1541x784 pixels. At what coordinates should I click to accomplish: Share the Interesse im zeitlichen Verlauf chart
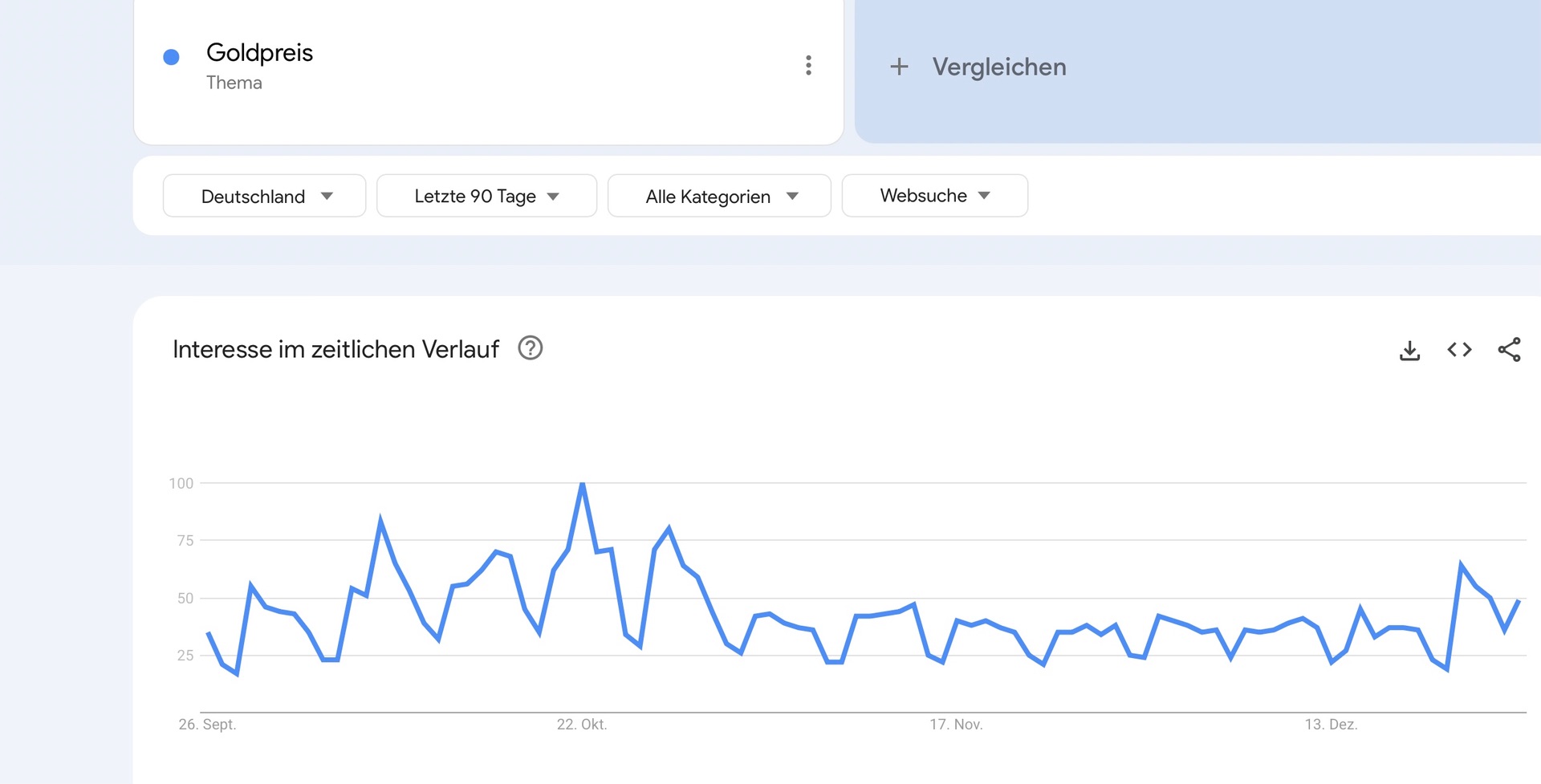pos(1509,350)
